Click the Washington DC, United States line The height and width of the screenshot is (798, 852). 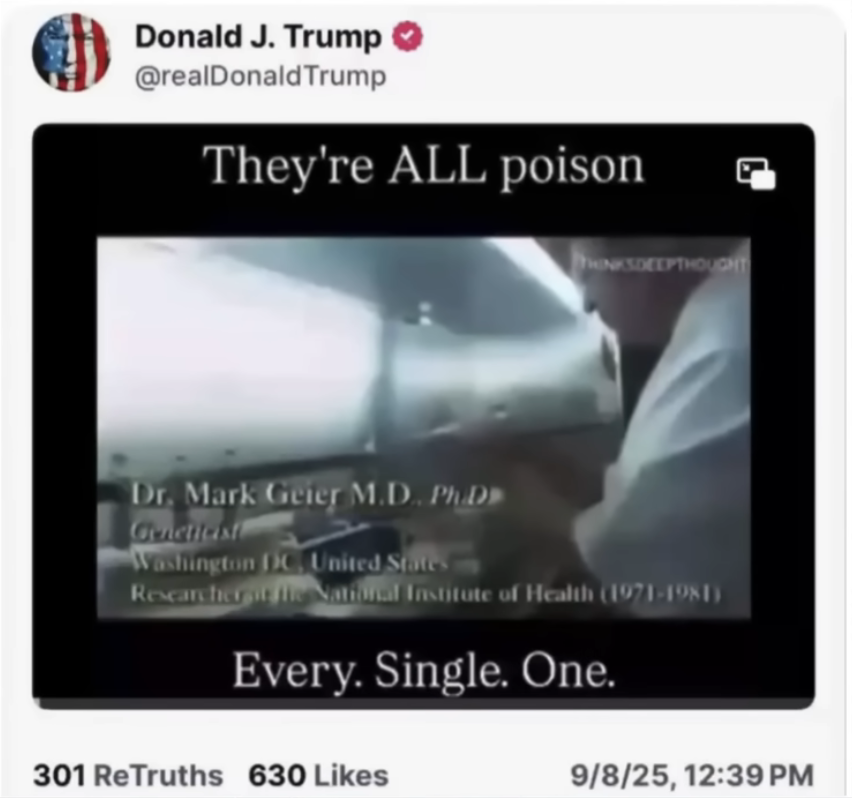pyautogui.click(x=290, y=562)
